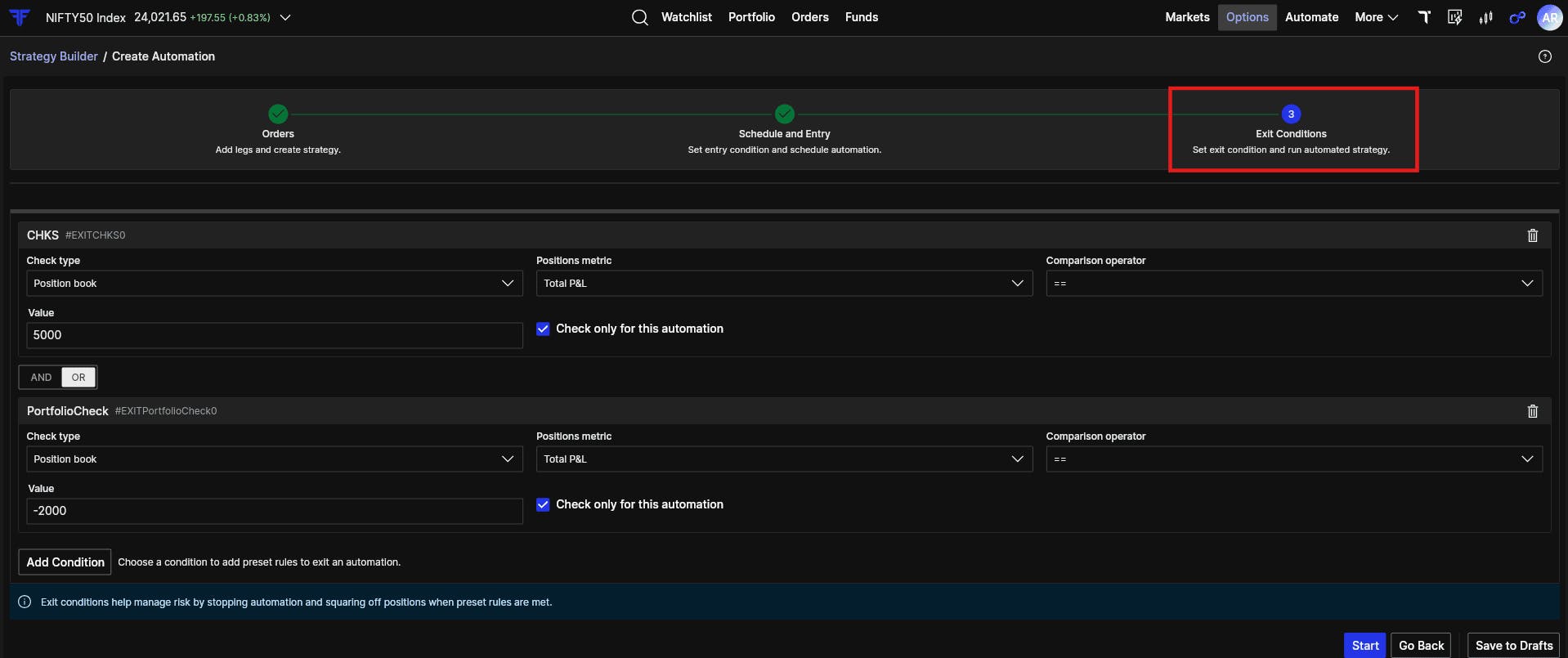Viewport: 1568px width, 658px height.
Task: Go to the Orders tab in the top navigation
Action: tap(809, 17)
